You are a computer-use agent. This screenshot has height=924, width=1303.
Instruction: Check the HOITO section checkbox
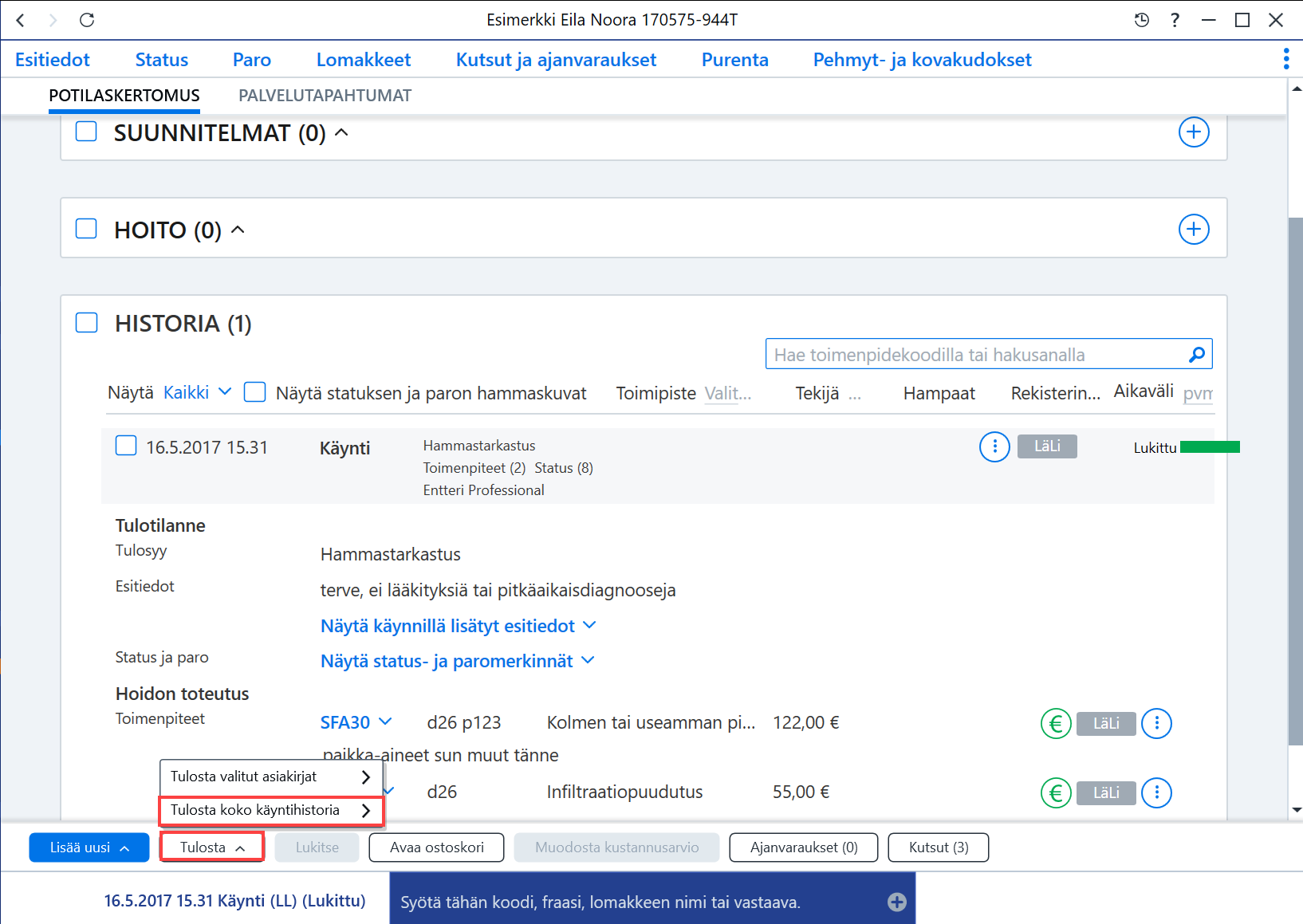point(86,229)
